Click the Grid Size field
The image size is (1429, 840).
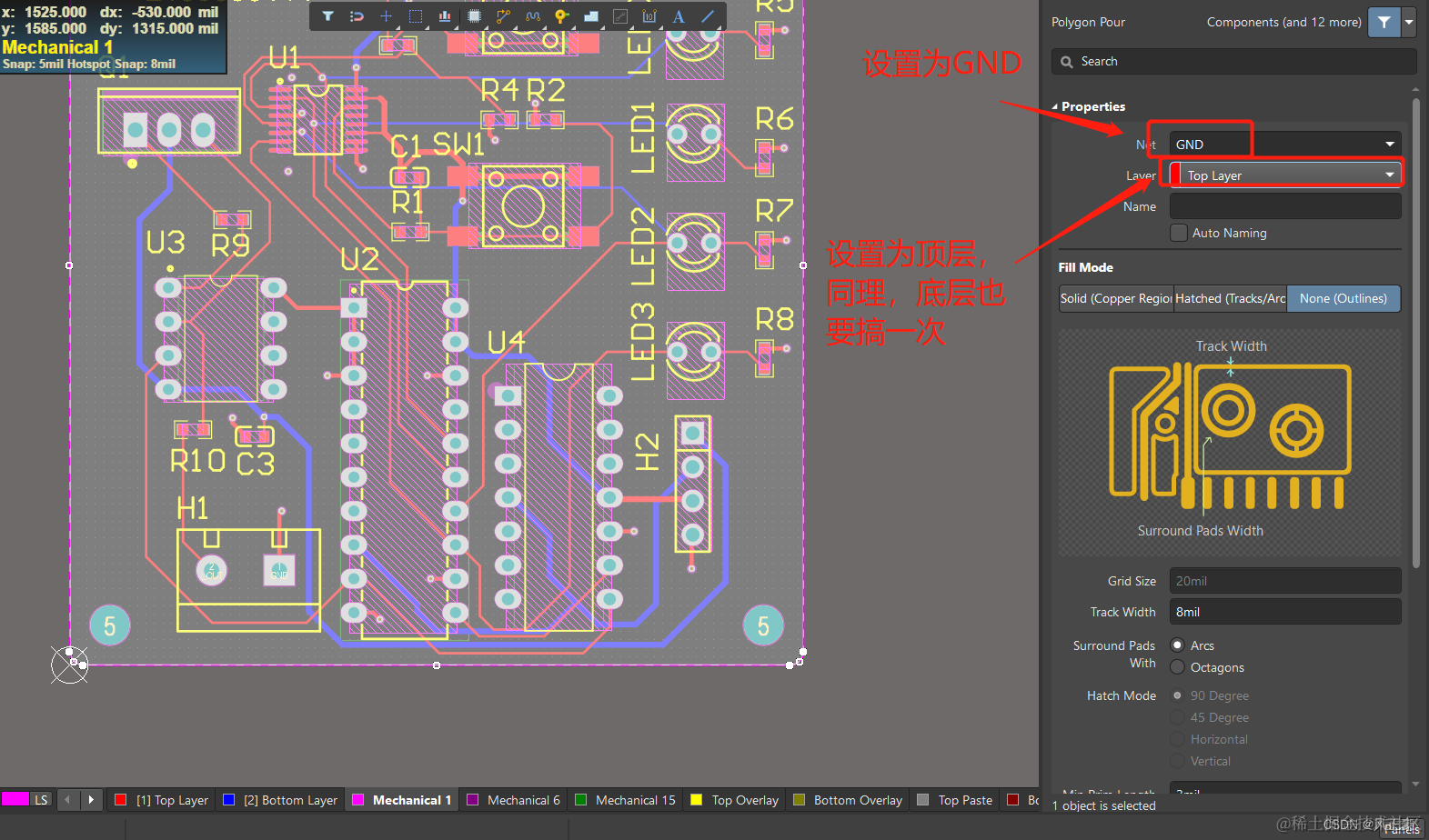[x=1285, y=581]
